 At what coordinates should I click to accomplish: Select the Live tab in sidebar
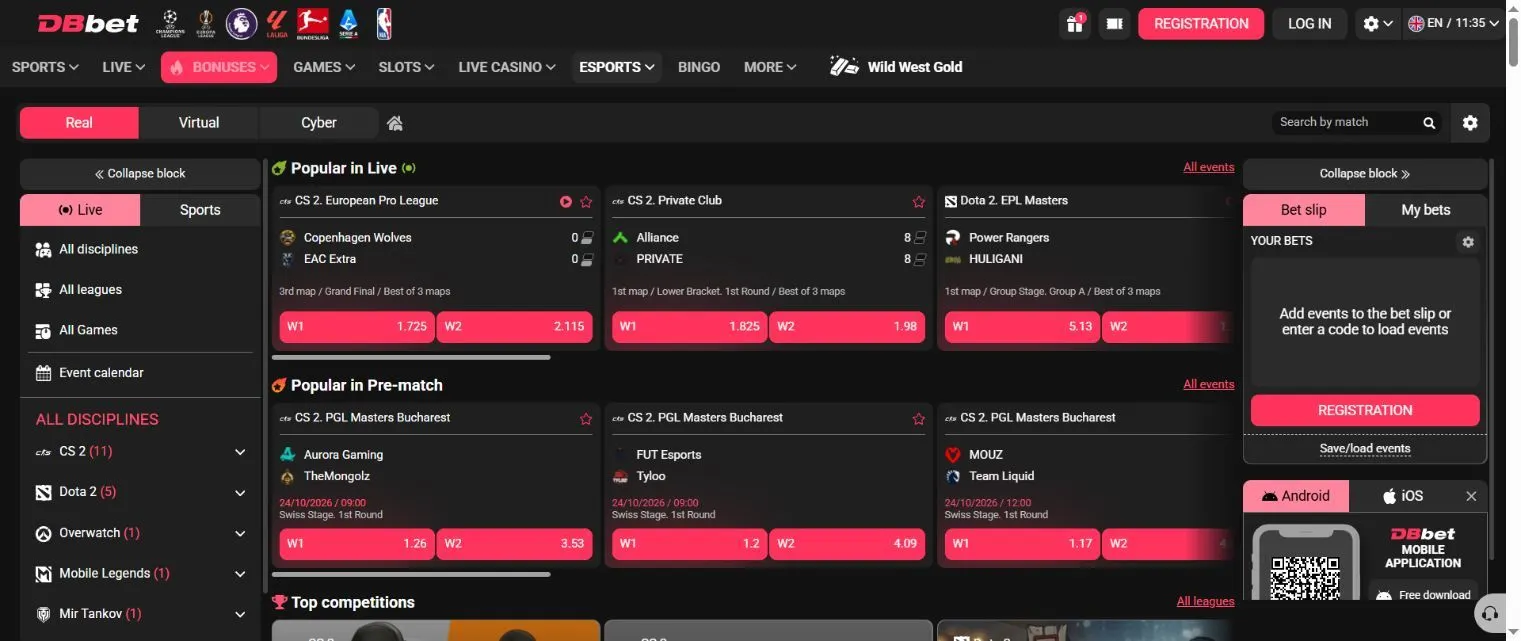coord(80,210)
